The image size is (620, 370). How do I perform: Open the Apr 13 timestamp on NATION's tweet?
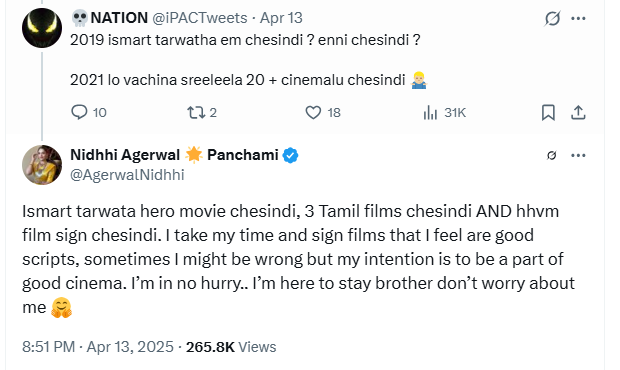click(x=281, y=18)
